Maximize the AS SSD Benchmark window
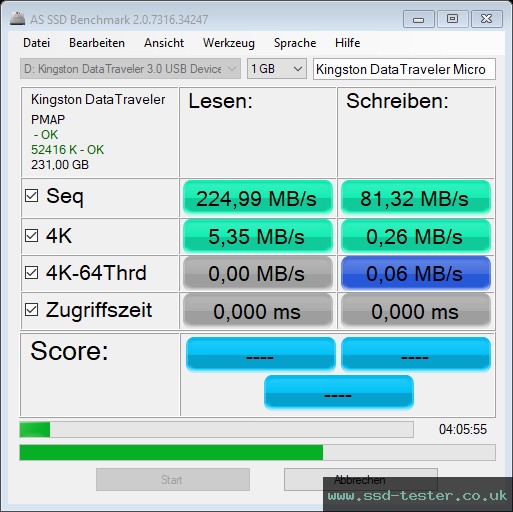Screen dimensions: 513x512 452,19
